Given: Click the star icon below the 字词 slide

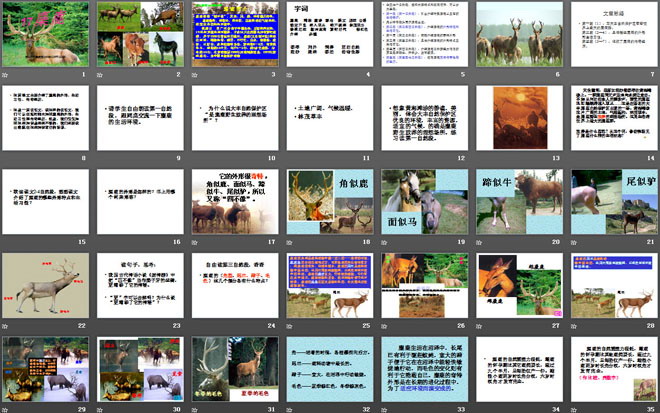Looking at the screenshot, I should 289,75.
